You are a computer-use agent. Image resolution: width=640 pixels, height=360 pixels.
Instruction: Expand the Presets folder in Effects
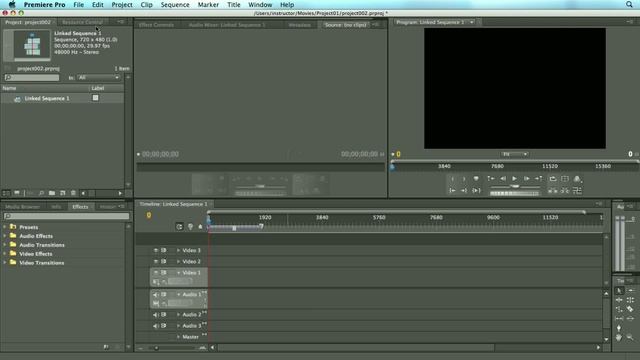tap(5, 227)
